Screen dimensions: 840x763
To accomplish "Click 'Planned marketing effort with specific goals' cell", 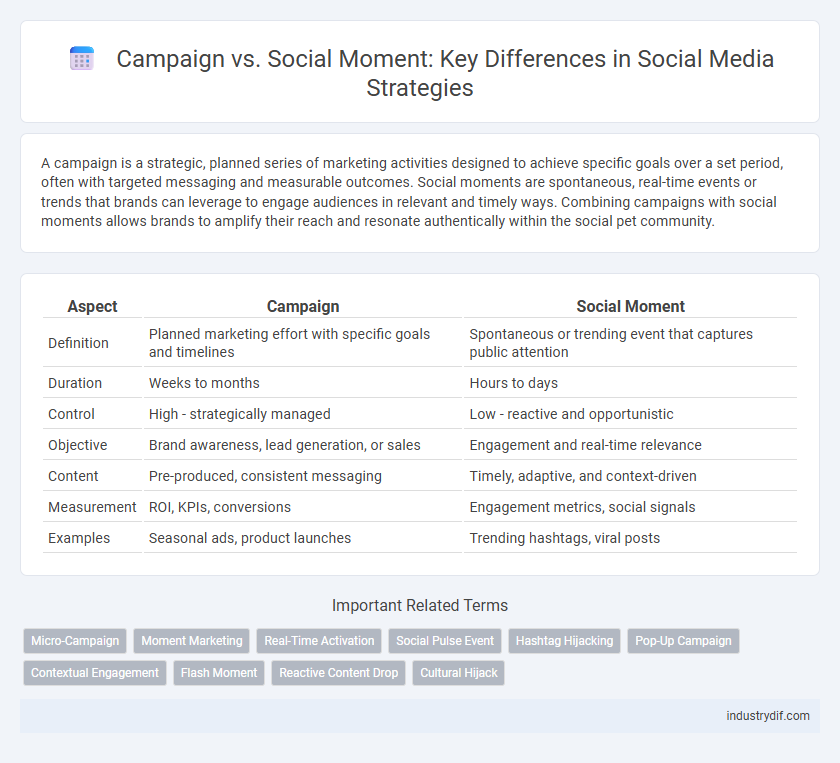I will point(303,343).
